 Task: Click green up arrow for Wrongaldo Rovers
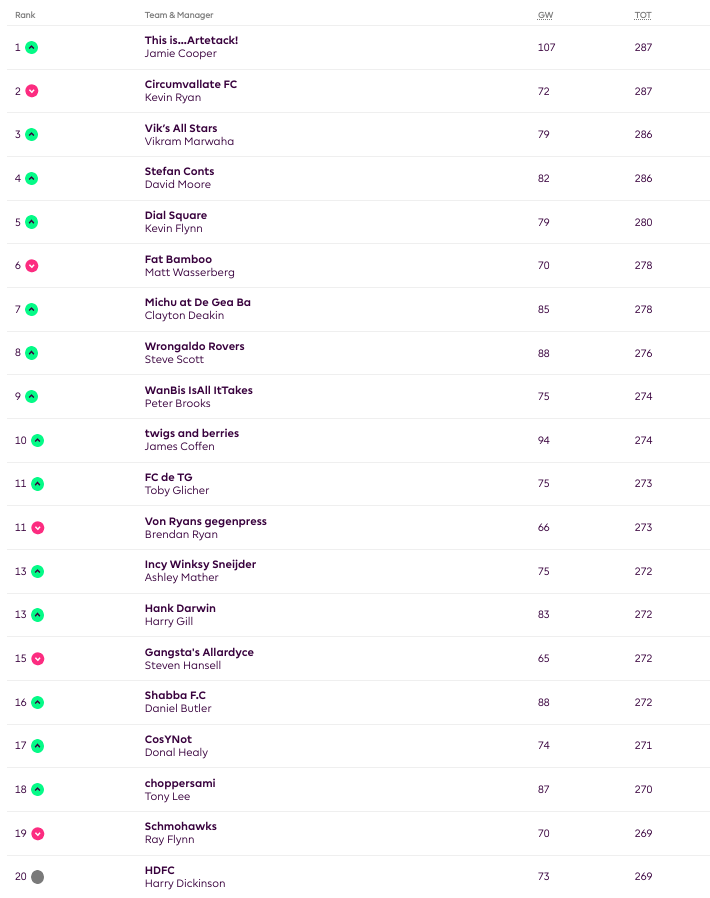click(x=31, y=353)
